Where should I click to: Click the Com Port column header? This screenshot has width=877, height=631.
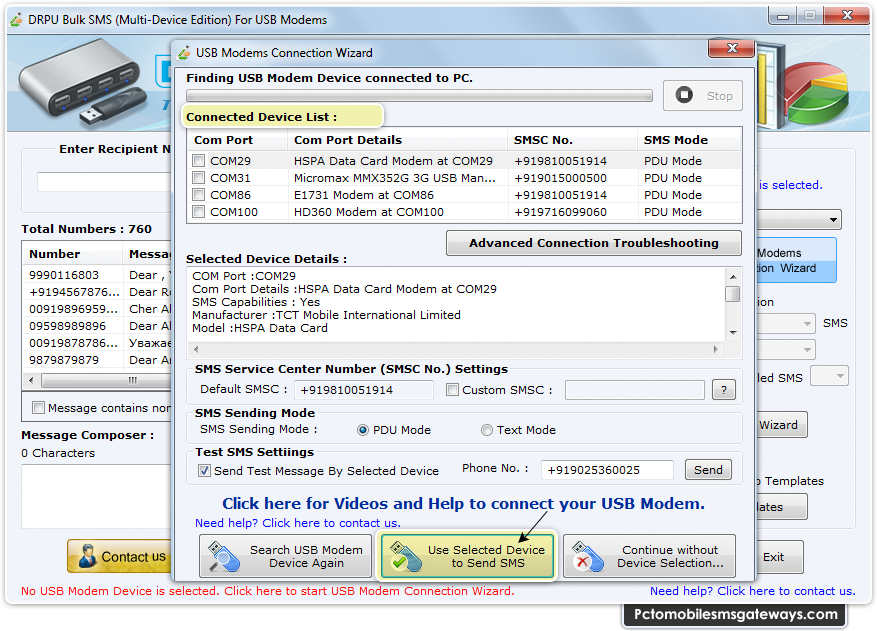pyautogui.click(x=237, y=140)
